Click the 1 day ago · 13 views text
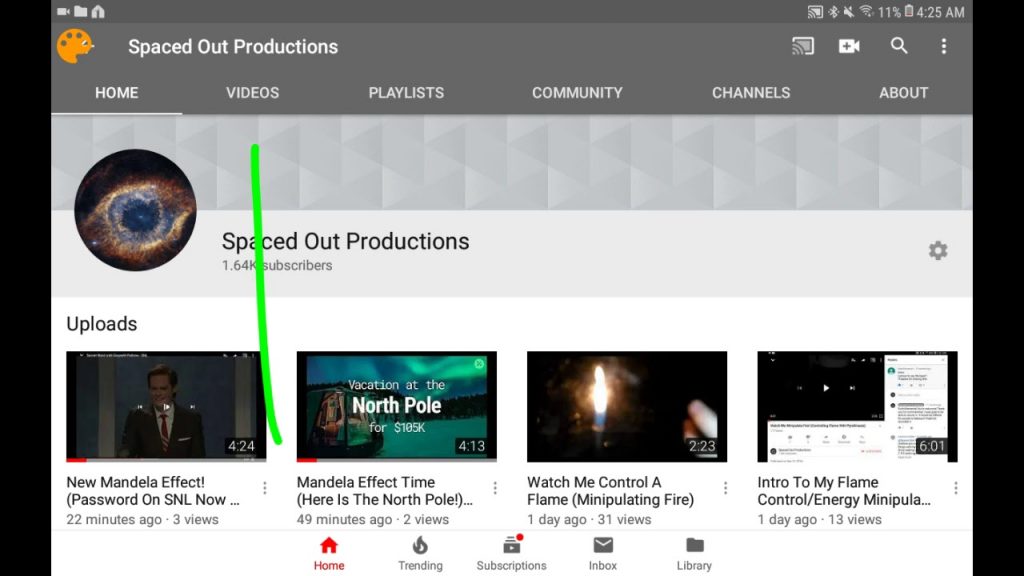 click(820, 519)
